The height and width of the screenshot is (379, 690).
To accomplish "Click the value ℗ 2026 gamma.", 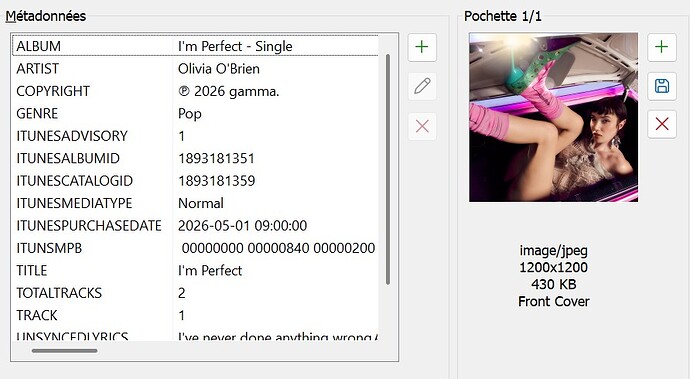I will click(x=228, y=91).
